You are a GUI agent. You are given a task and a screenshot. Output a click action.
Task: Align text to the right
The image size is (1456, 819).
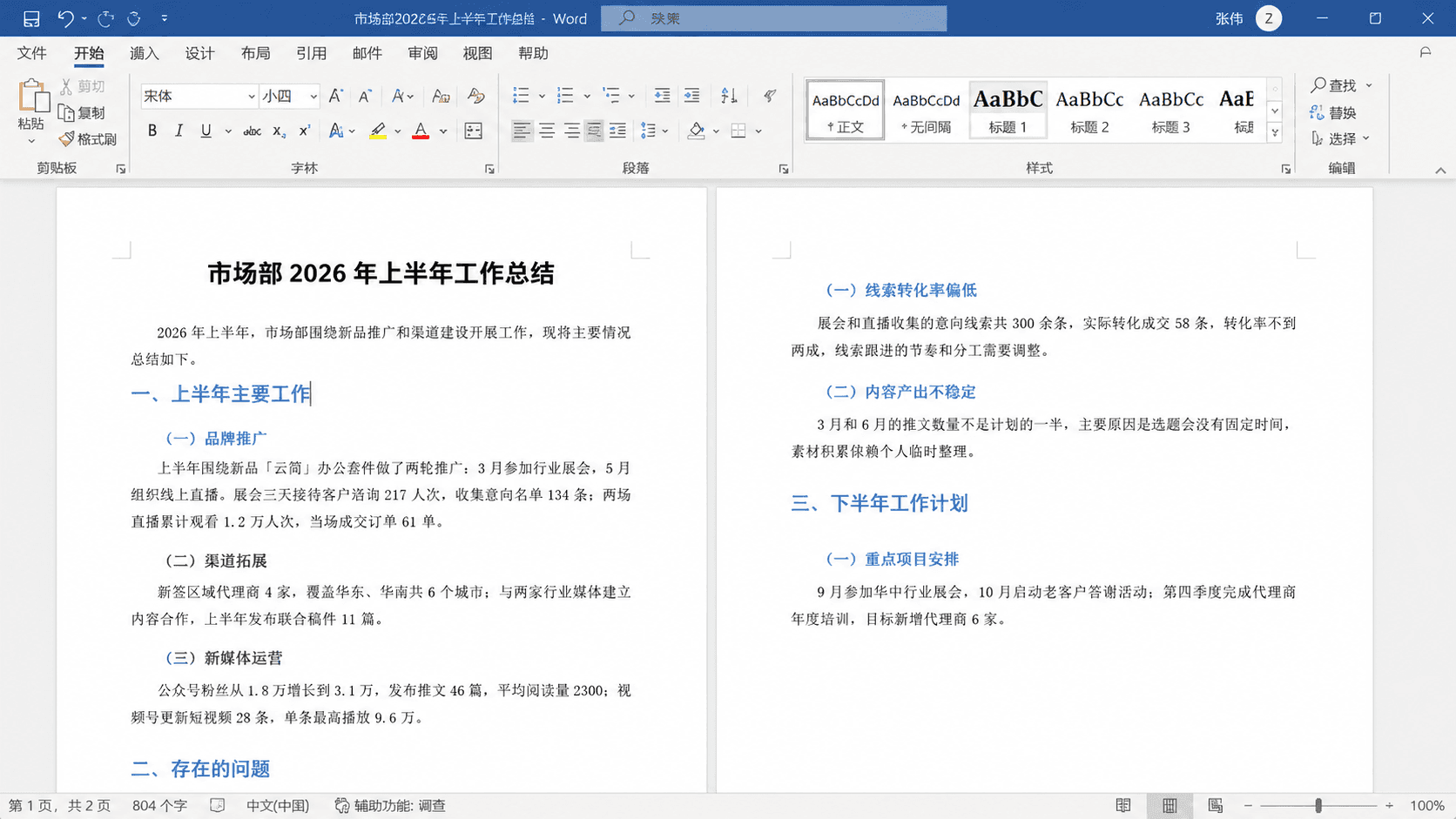[571, 131]
